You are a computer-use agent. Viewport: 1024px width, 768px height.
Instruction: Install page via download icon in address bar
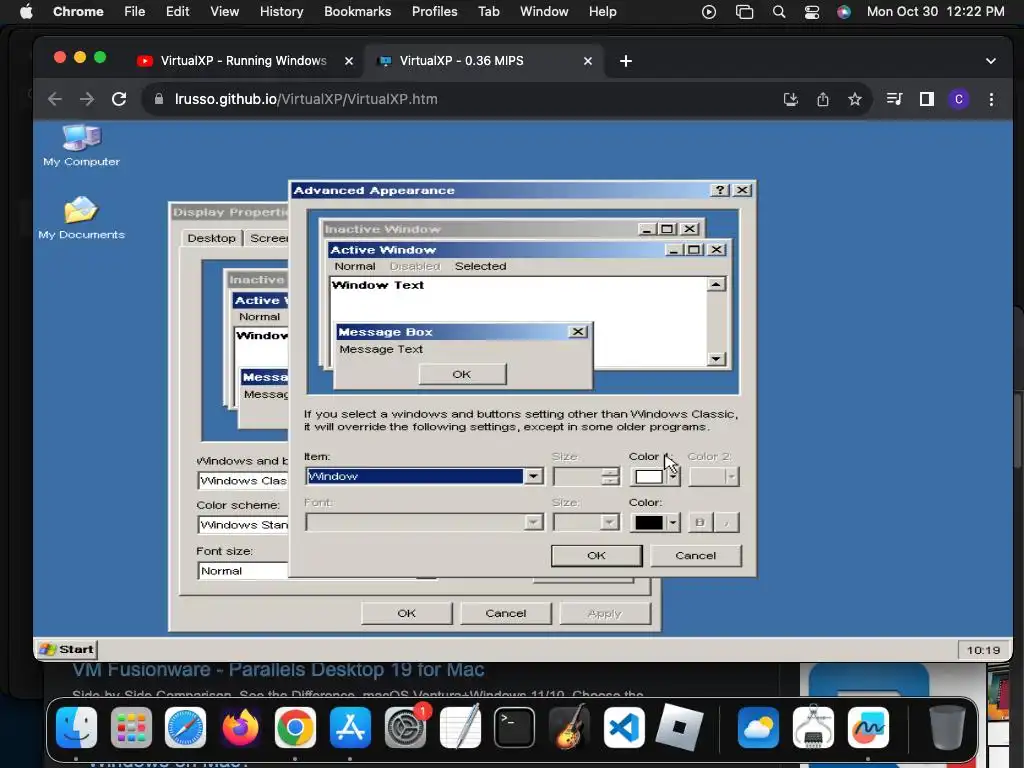791,99
